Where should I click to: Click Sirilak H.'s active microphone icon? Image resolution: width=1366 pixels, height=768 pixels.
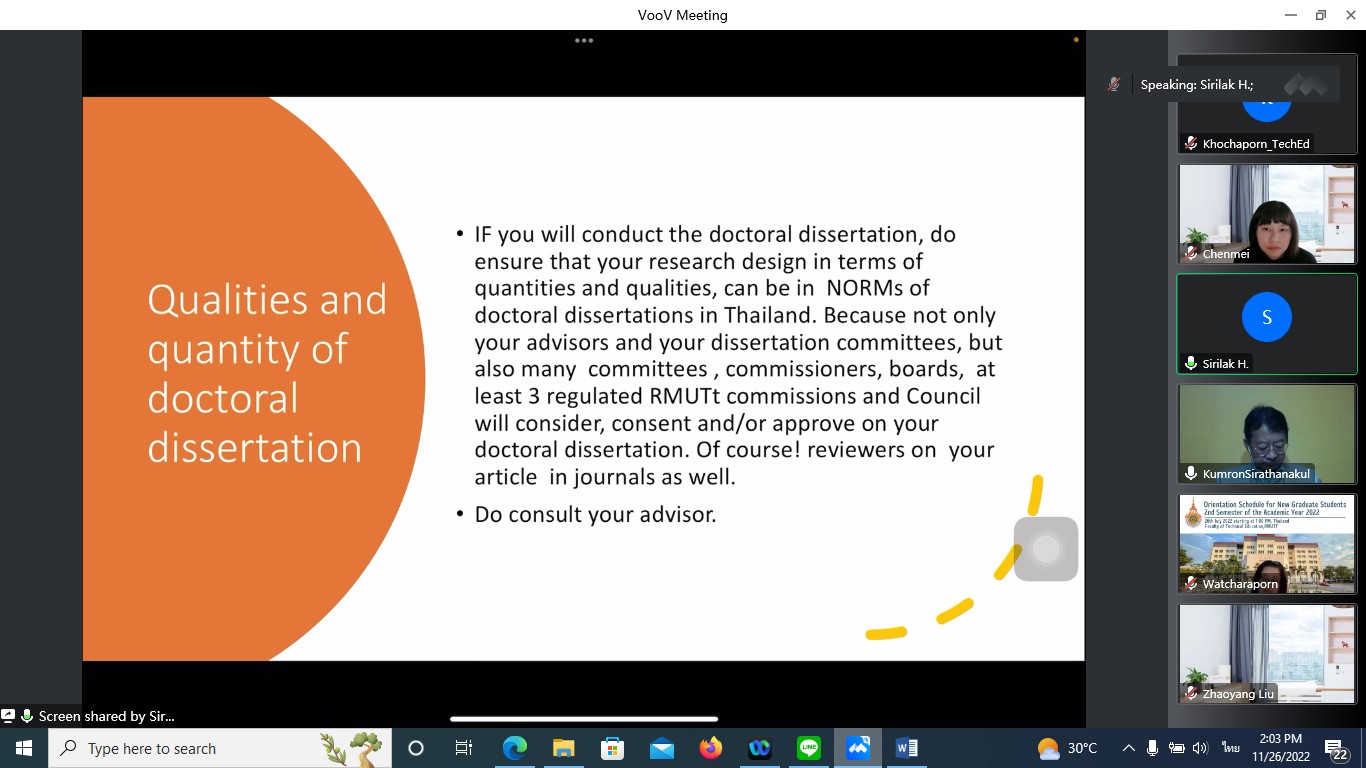(1191, 364)
